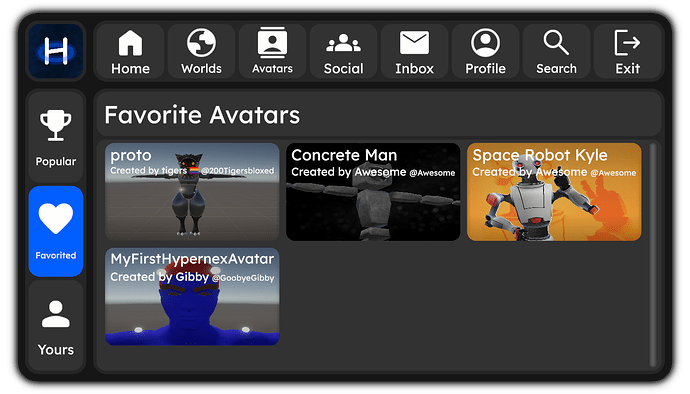Click the avatar list vertical scrollbar
Image resolution: width=690 pixels, height=394 pixels.
point(653,254)
